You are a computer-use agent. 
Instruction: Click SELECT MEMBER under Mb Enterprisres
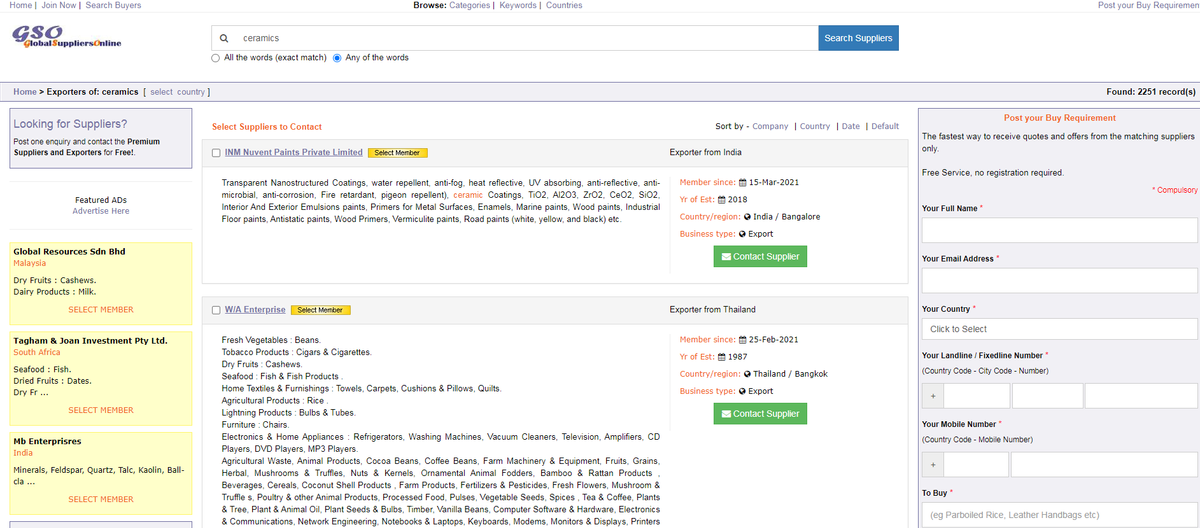(x=100, y=499)
